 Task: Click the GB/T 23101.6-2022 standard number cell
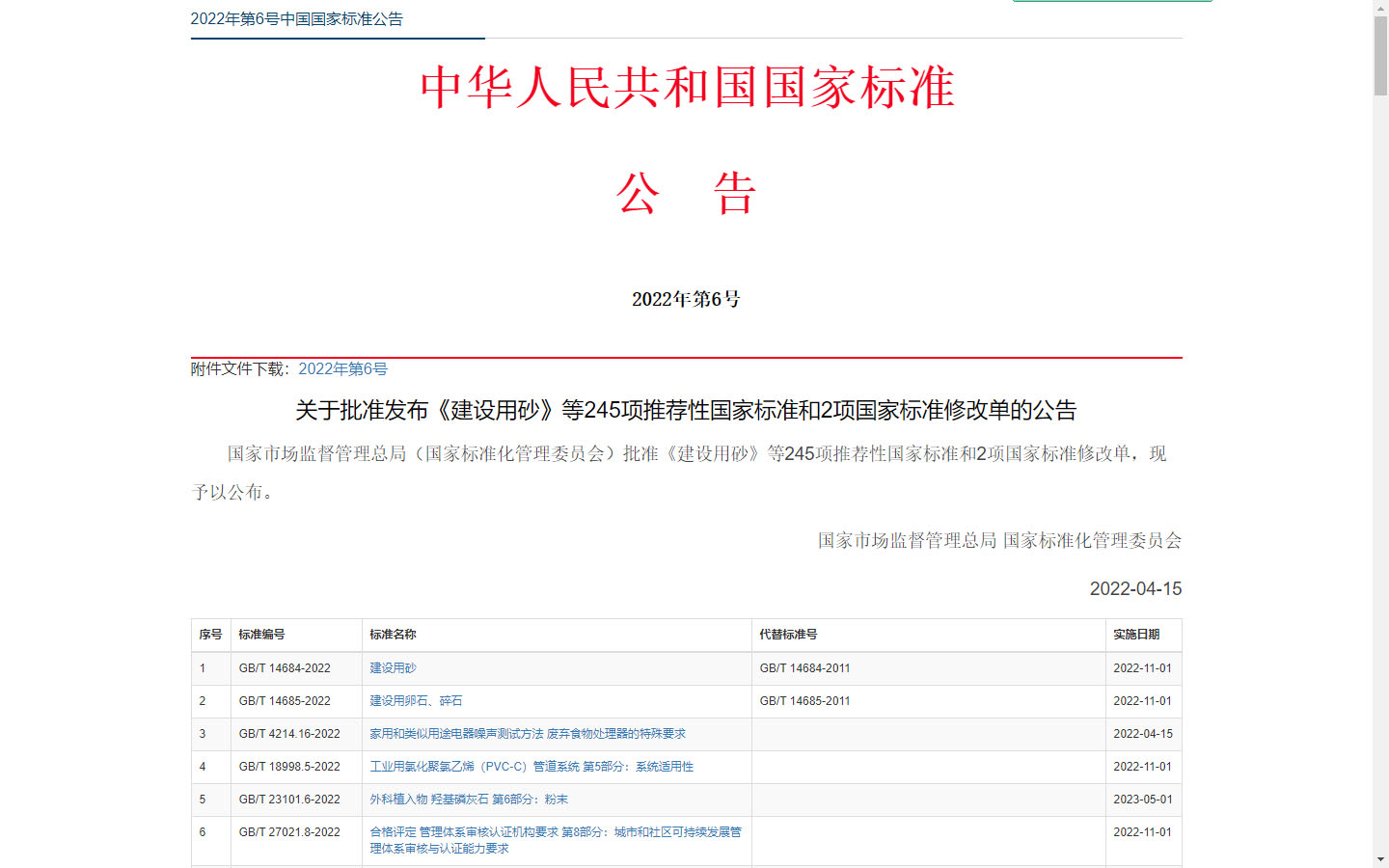tap(289, 800)
